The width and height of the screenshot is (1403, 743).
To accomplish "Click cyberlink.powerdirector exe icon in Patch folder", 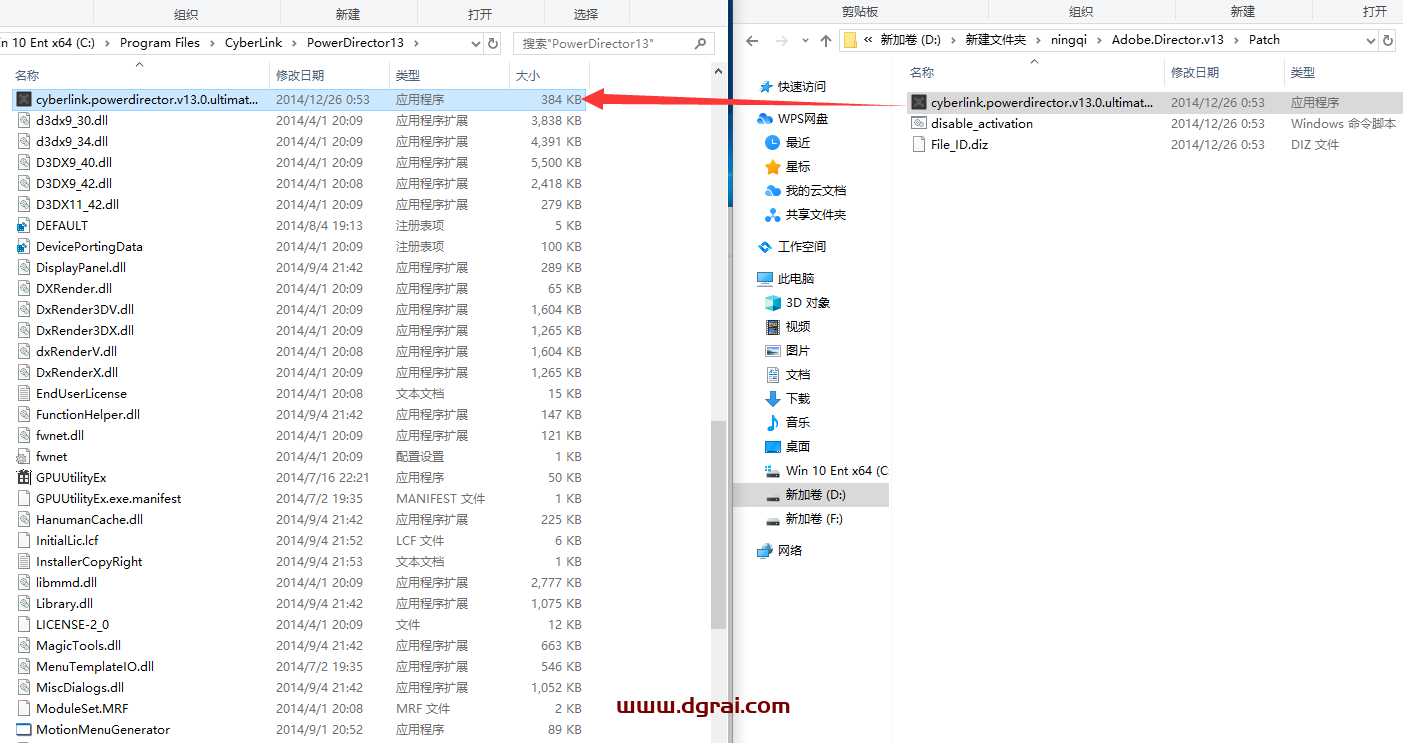I will (919, 102).
